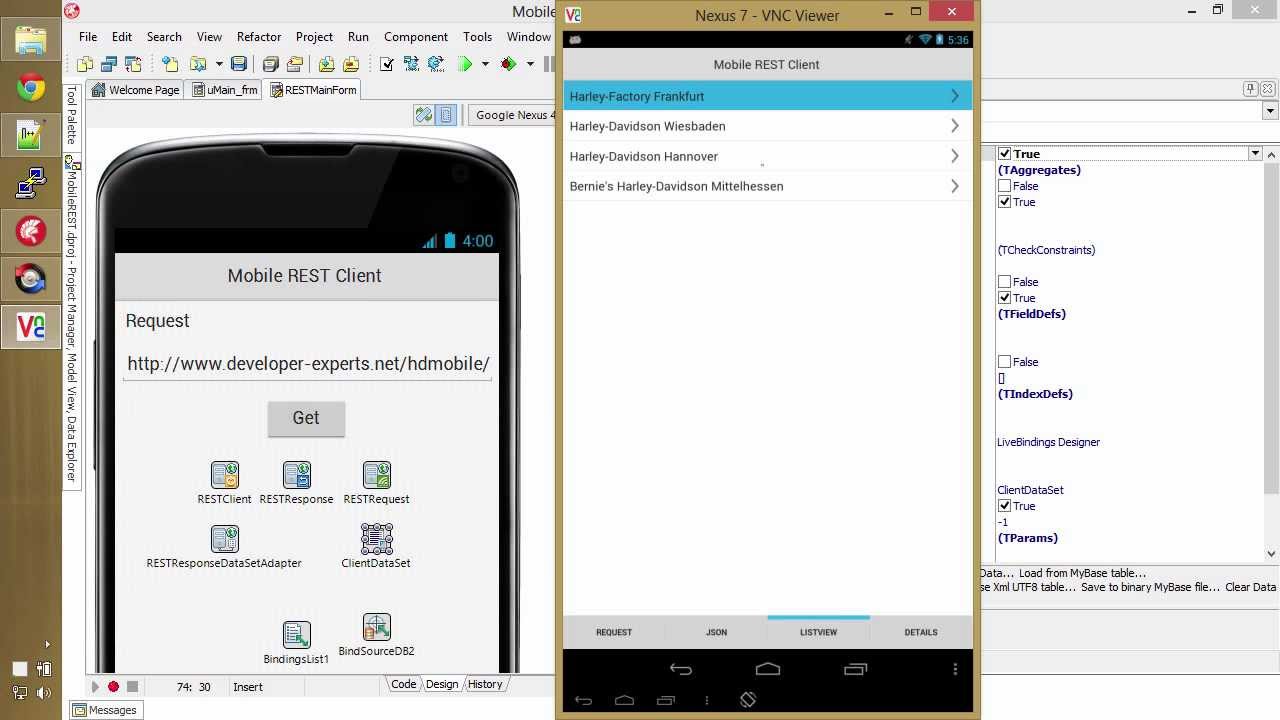Select the BindSourceDB2 component icon
The image size is (1280, 720).
pos(377,626)
